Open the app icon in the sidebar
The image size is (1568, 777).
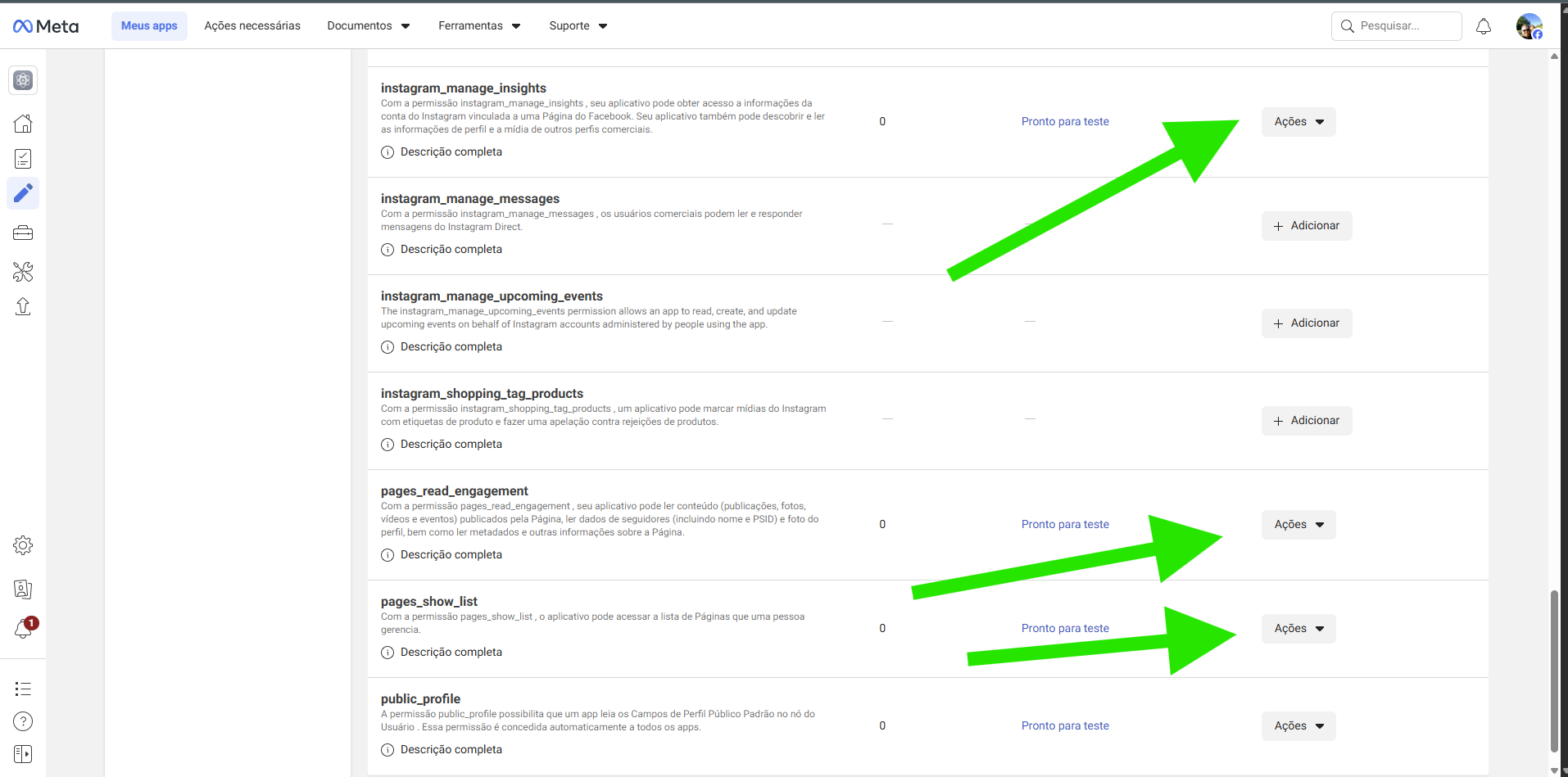[23, 80]
